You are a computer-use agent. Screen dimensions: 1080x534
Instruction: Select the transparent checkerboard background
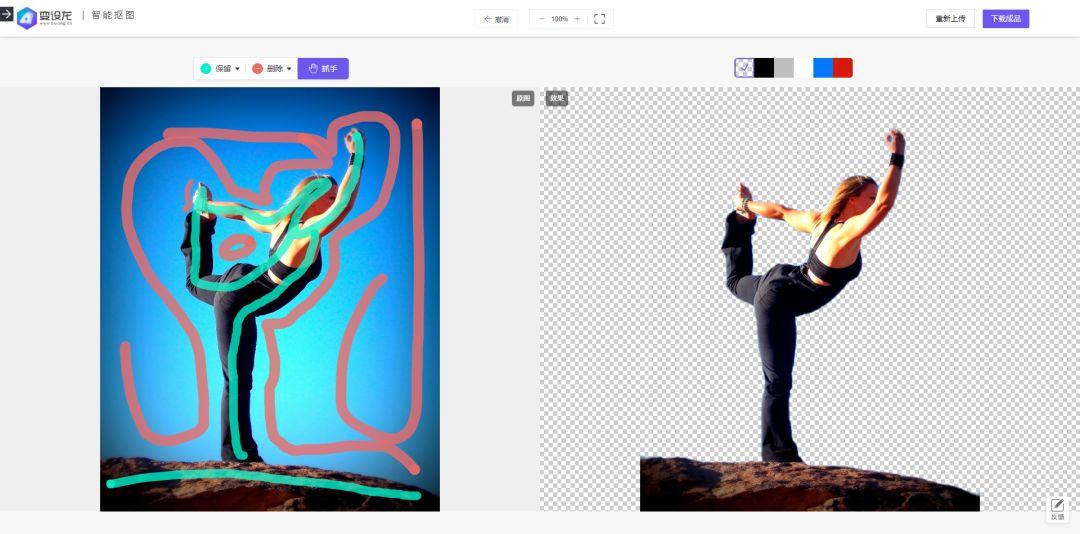744,68
